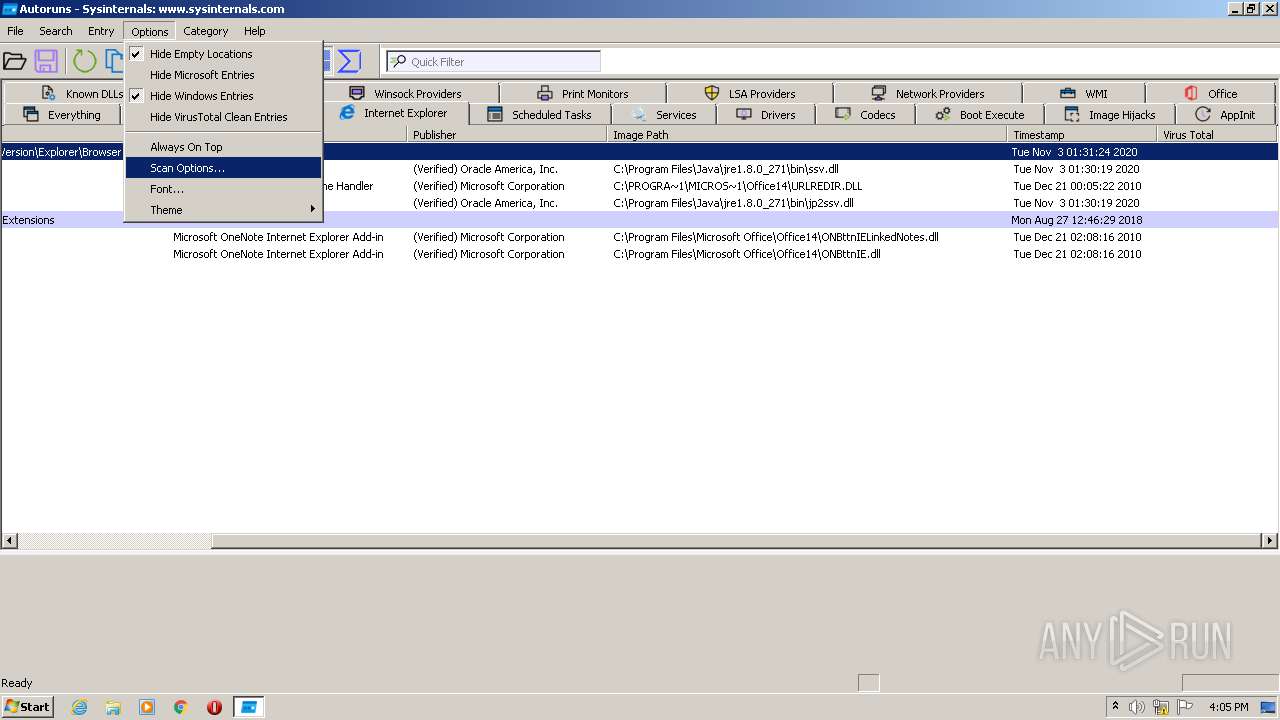This screenshot has height=720, width=1280.
Task: Click the Action Center flag icon
Action: (1185, 707)
